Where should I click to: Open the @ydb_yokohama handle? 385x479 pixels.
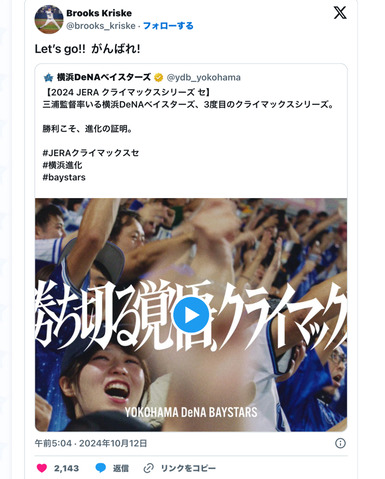pyautogui.click(x=203, y=78)
